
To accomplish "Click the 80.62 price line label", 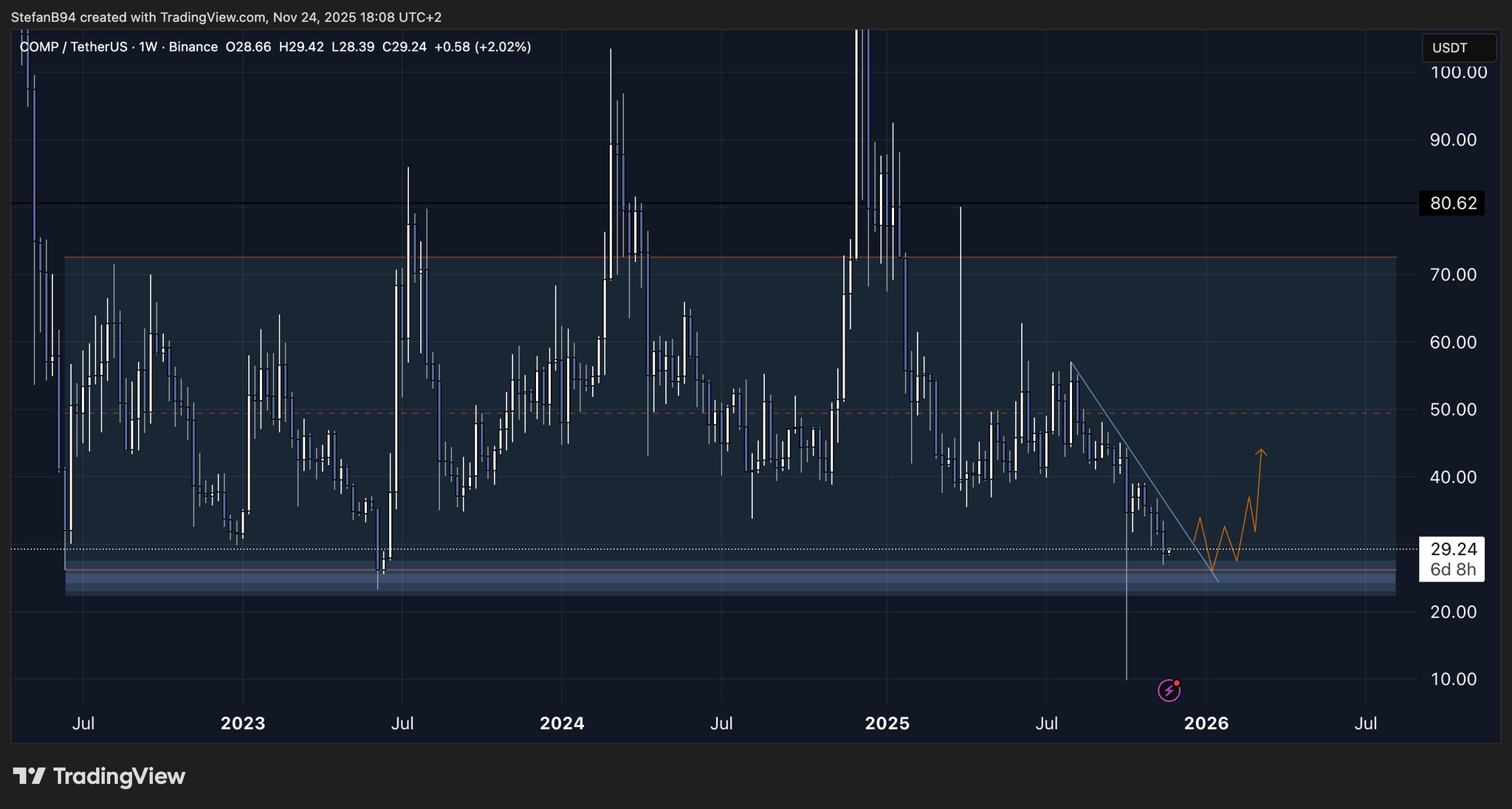I will click(x=1452, y=203).
